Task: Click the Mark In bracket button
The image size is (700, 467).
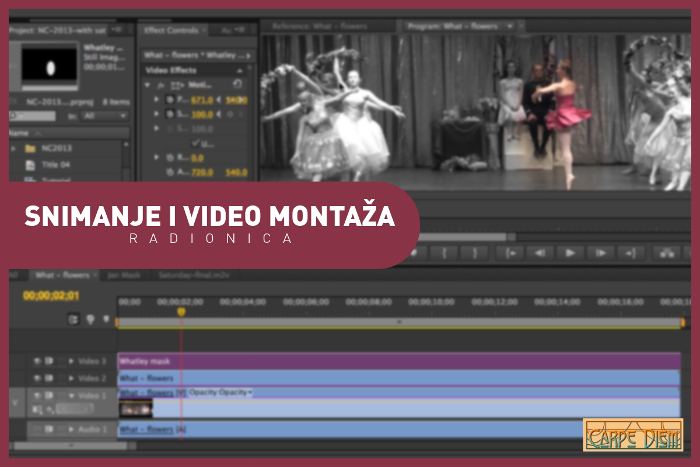Action: click(x=444, y=253)
